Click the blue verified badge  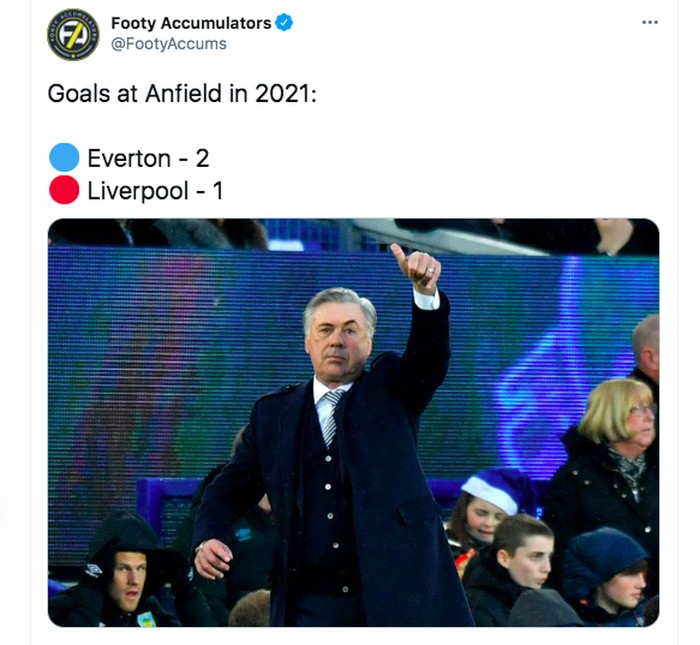[284, 23]
